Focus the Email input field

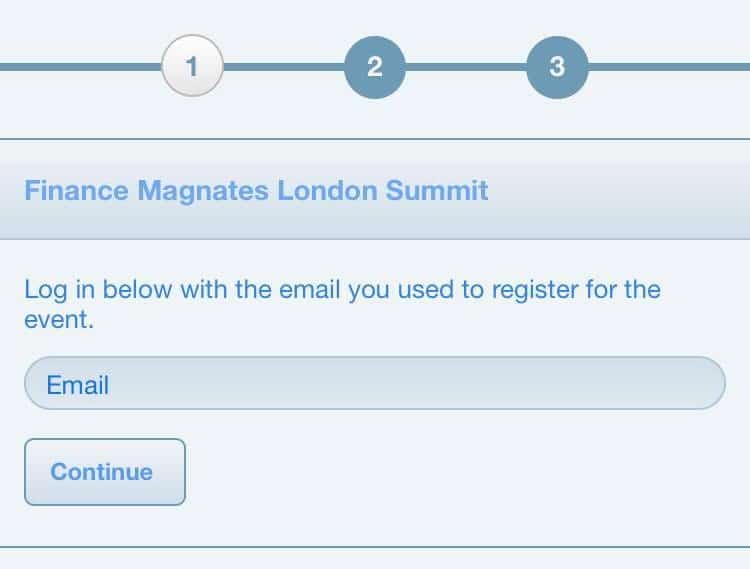(x=374, y=384)
